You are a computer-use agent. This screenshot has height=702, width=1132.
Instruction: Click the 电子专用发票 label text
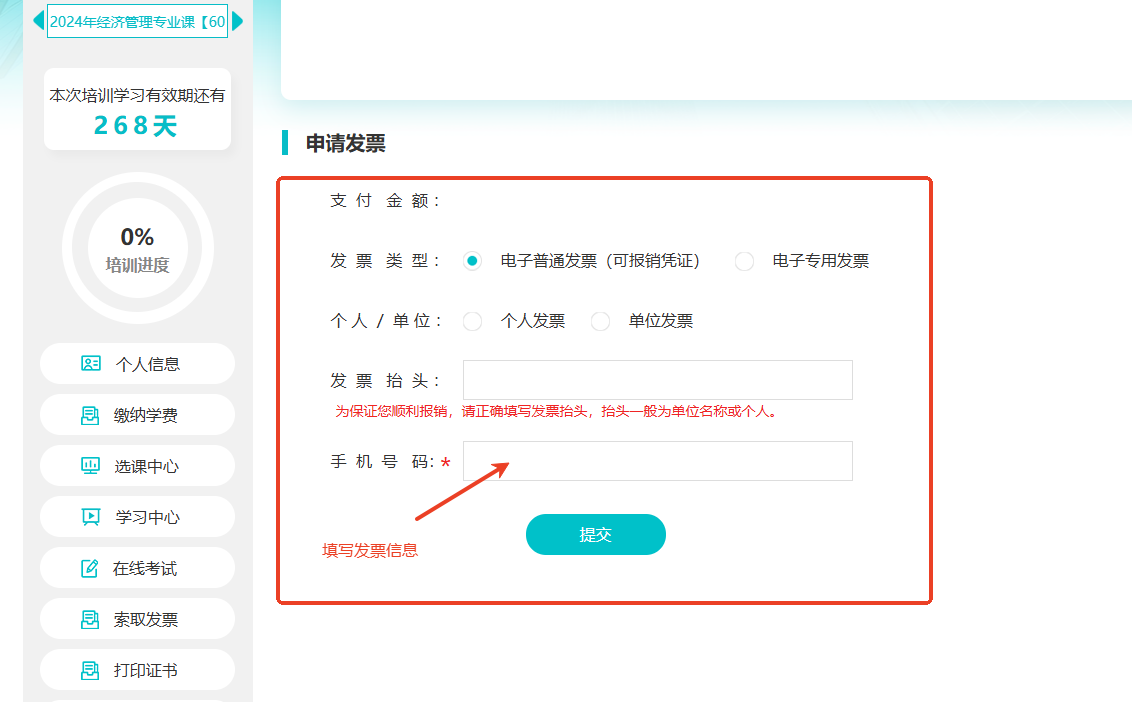click(821, 261)
